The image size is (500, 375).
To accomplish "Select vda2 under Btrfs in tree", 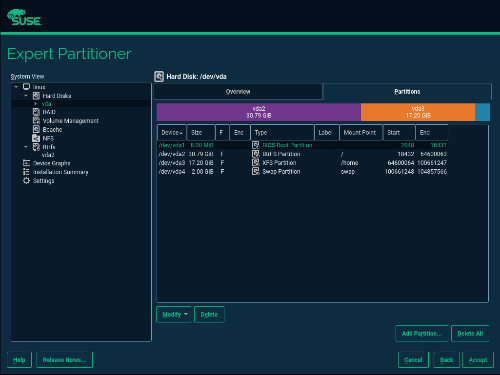I will click(48, 155).
